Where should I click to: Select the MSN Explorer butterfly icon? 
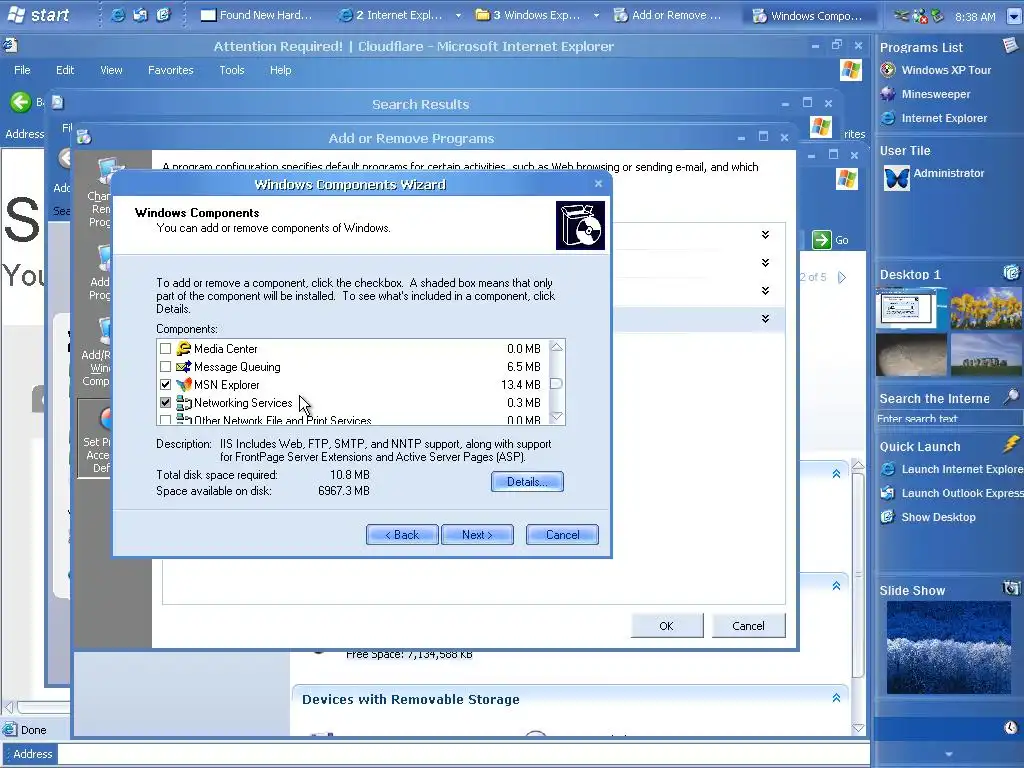point(184,385)
